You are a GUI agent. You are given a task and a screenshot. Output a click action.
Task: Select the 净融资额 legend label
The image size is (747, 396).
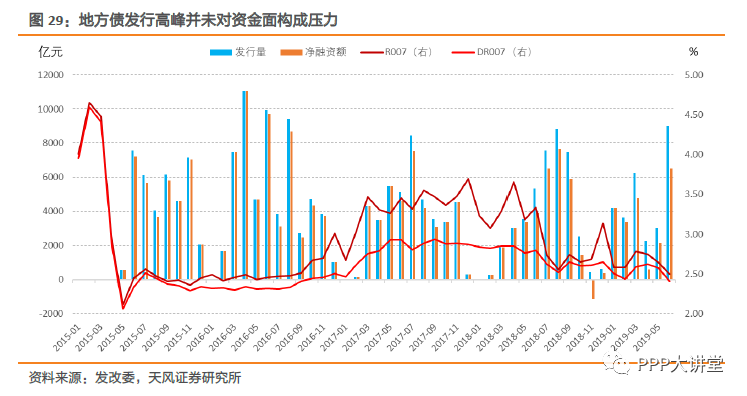tap(325, 52)
